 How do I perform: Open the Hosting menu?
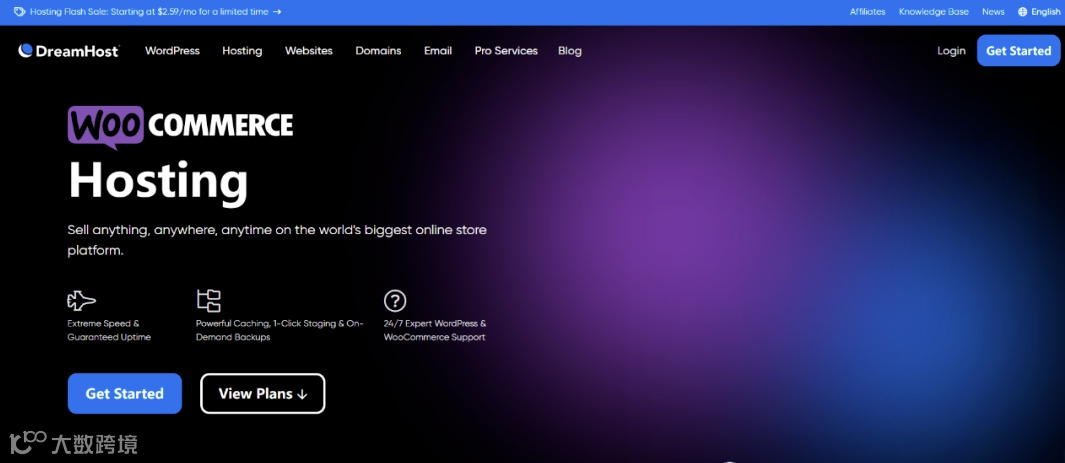(x=242, y=51)
